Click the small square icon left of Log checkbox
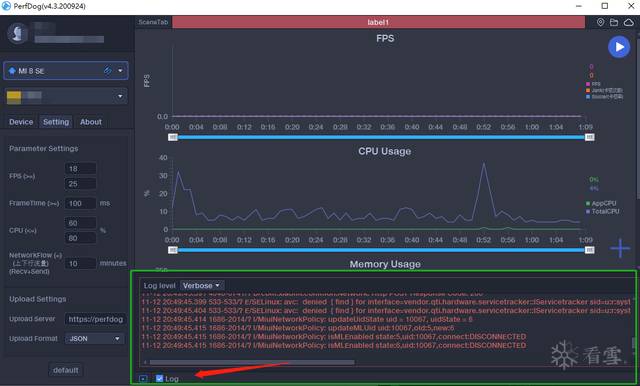Viewport: 640px width, 386px height. 143,379
